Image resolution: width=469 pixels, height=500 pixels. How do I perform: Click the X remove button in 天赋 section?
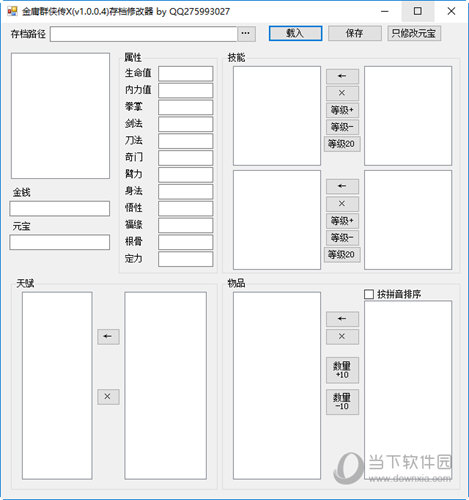coord(108,397)
